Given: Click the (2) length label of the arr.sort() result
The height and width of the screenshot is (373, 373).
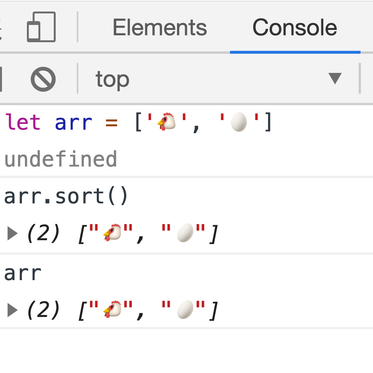Looking at the screenshot, I should (43, 233).
